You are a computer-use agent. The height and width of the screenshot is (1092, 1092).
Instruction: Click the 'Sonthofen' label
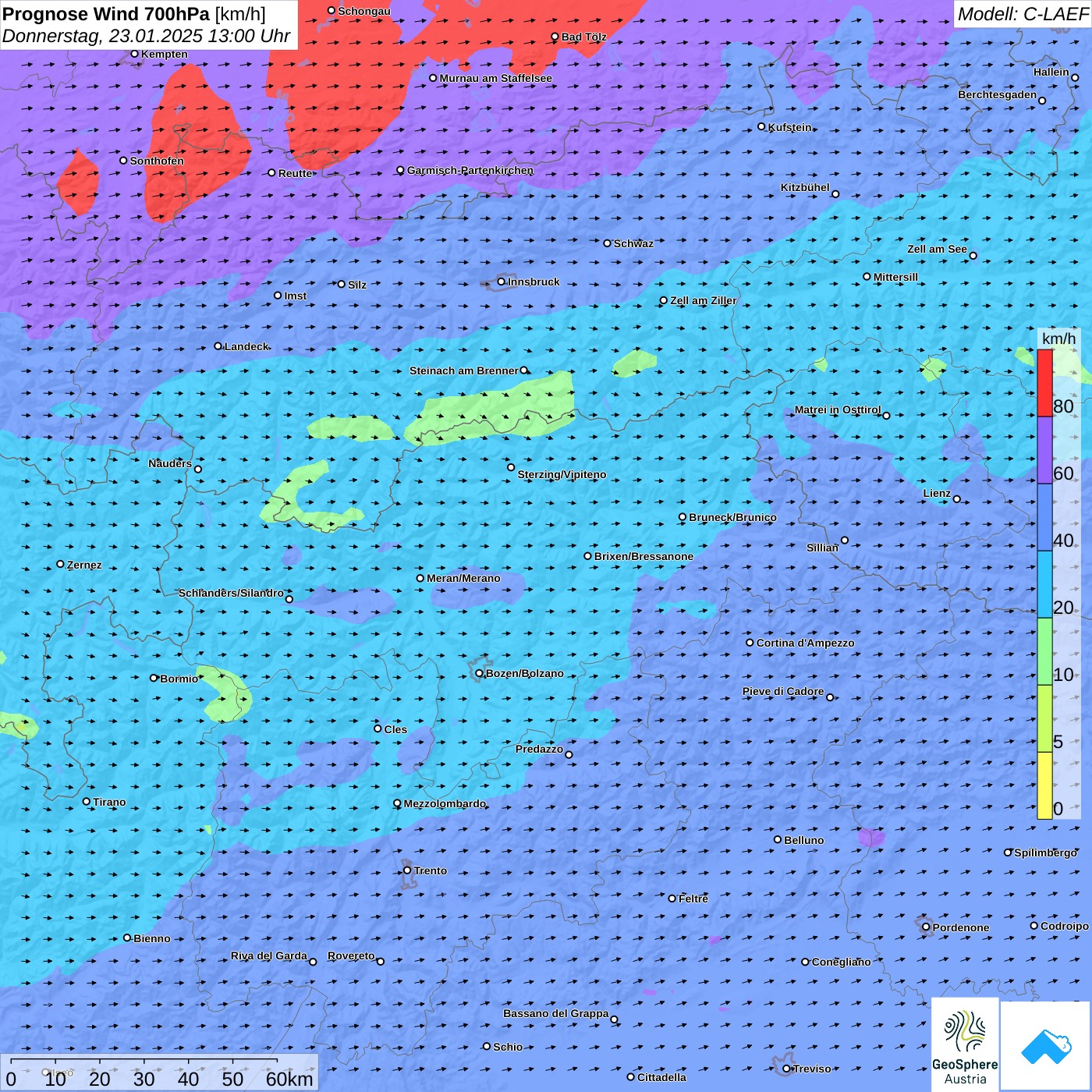coord(157,161)
